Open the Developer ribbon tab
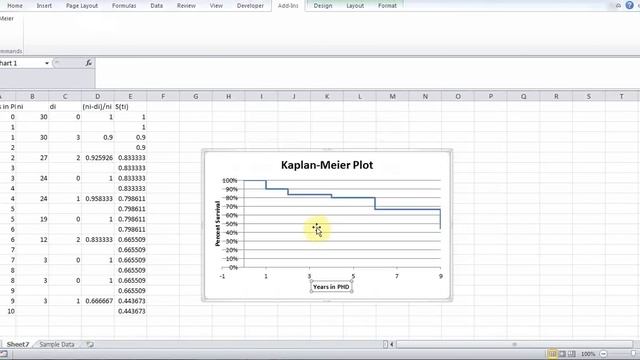The height and width of the screenshot is (360, 640). pos(250,6)
